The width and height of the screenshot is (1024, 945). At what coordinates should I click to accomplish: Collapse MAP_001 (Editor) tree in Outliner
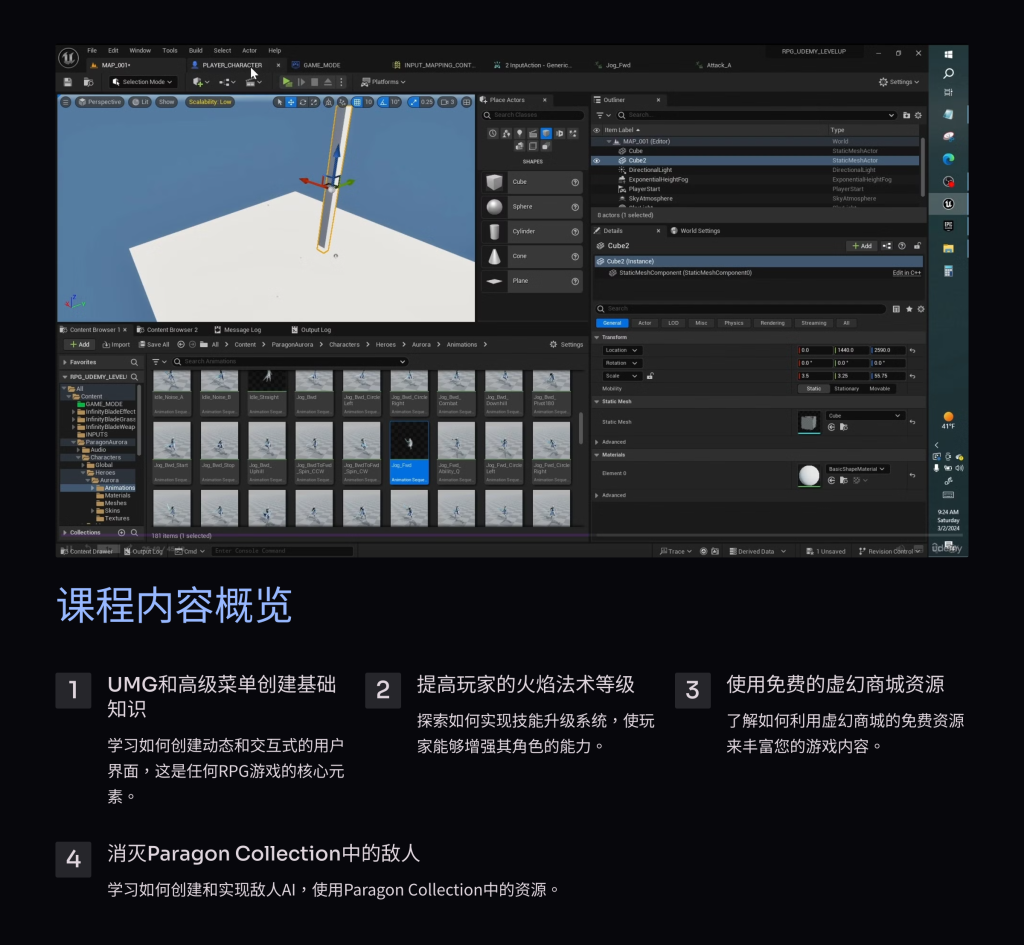[609, 142]
